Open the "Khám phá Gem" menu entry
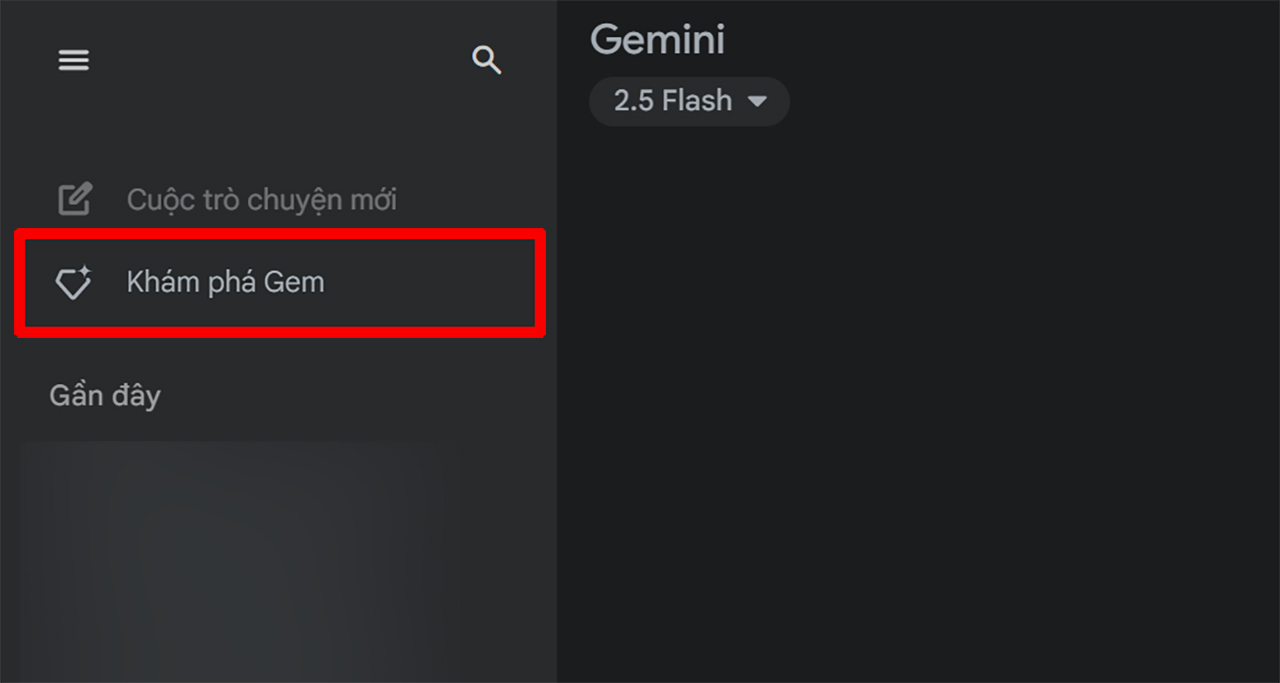 coord(225,282)
